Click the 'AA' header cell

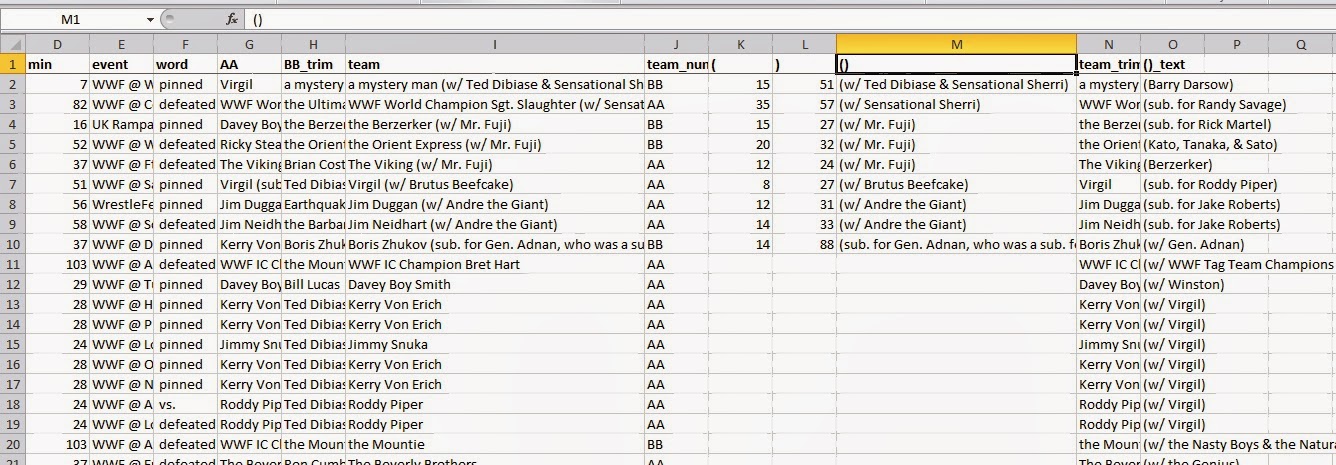tap(249, 64)
